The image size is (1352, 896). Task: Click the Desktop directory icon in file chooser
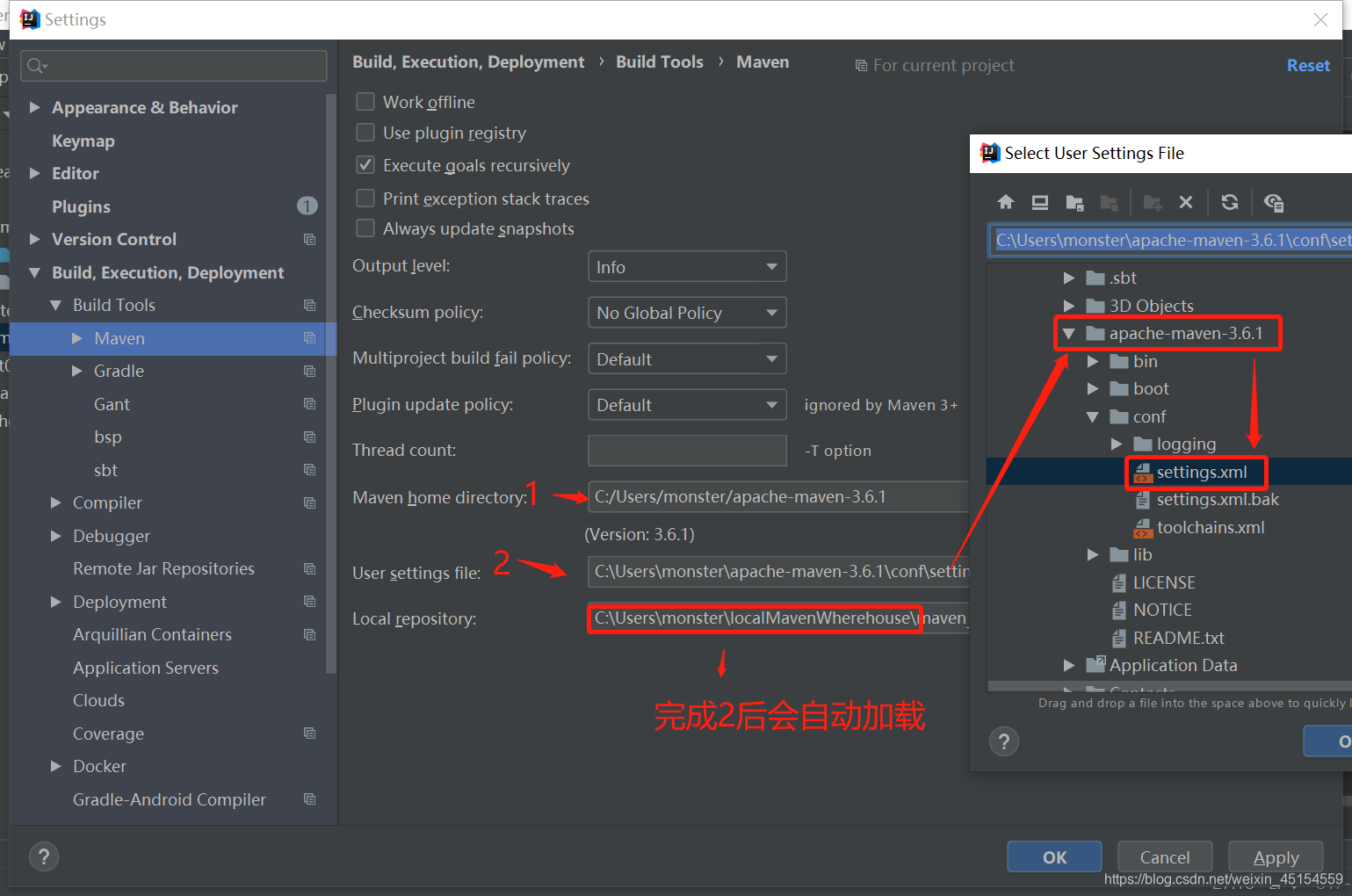pyautogui.click(x=1040, y=203)
